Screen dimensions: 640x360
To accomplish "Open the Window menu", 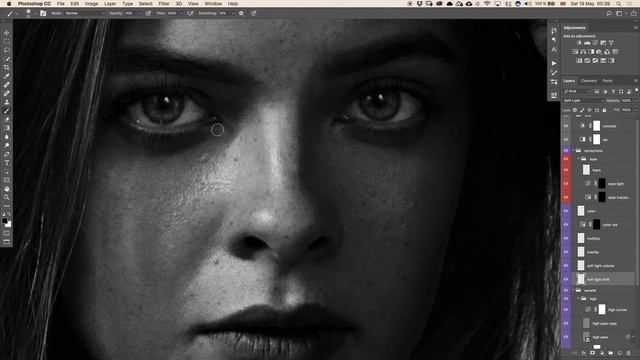I will (x=213, y=4).
